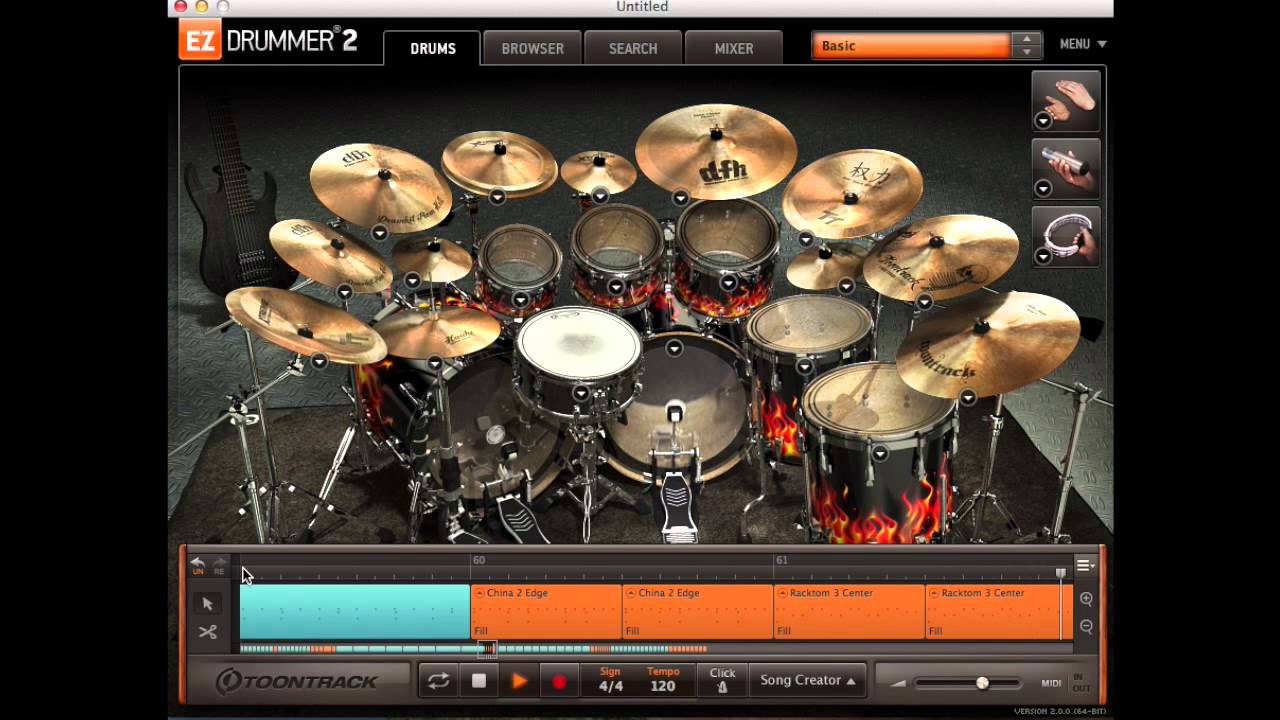Open the MENU dropdown

[x=1083, y=44]
